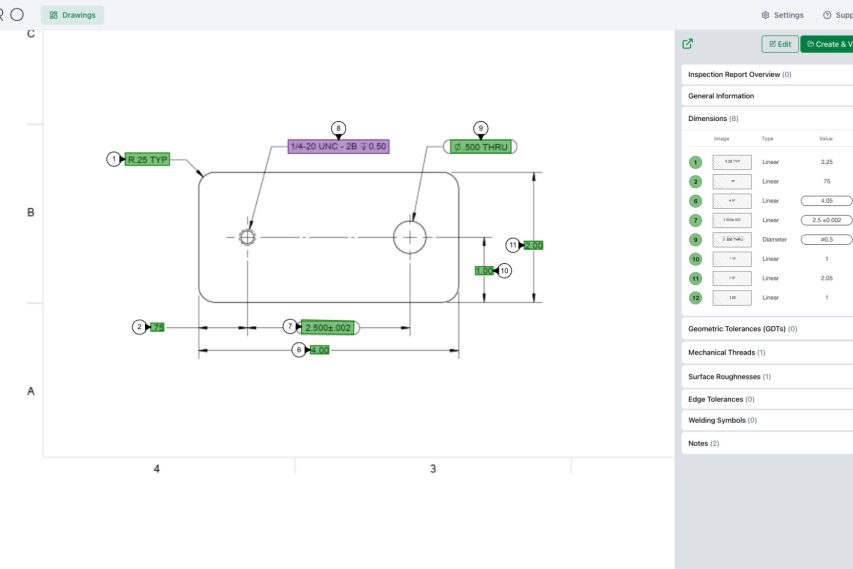Click balloon number 8 on the drawing

click(338, 129)
